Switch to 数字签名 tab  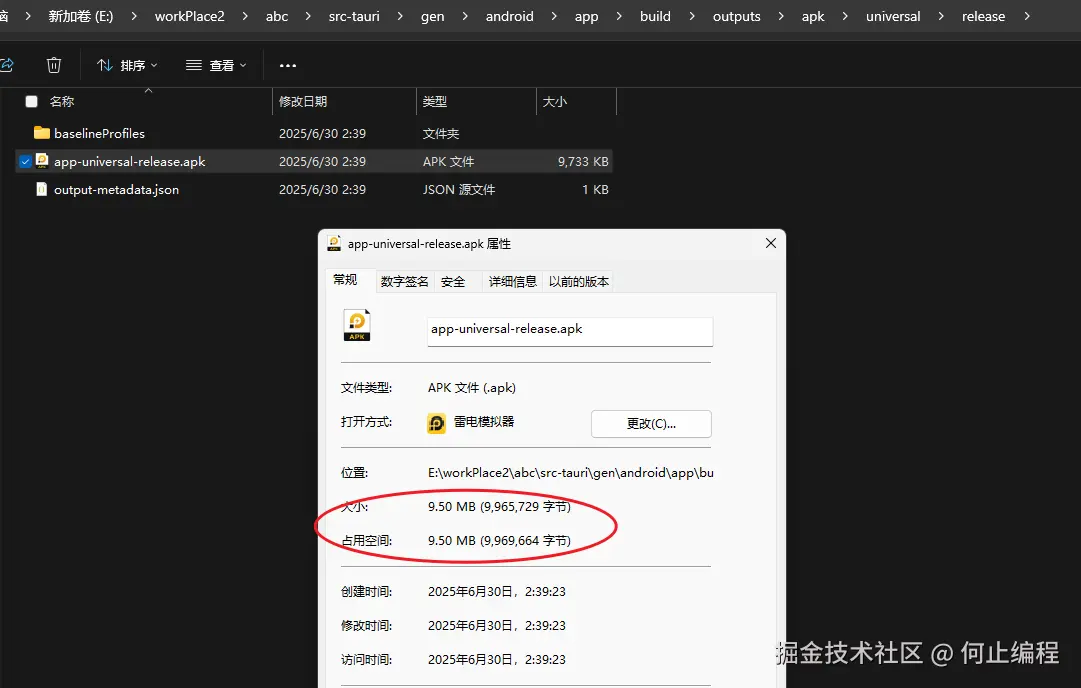tap(405, 281)
